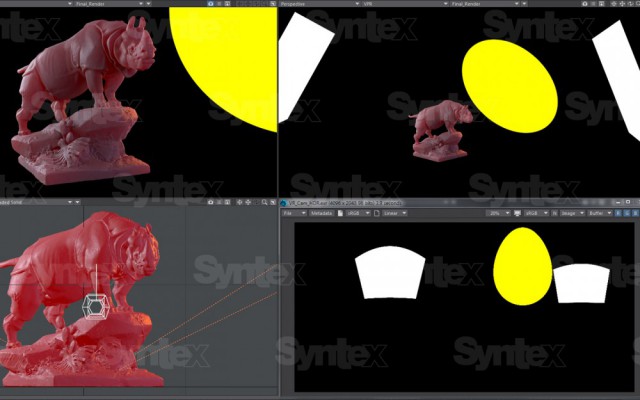
Task: Open the display sRGB dropdown after monitor icon
Action: pos(536,213)
